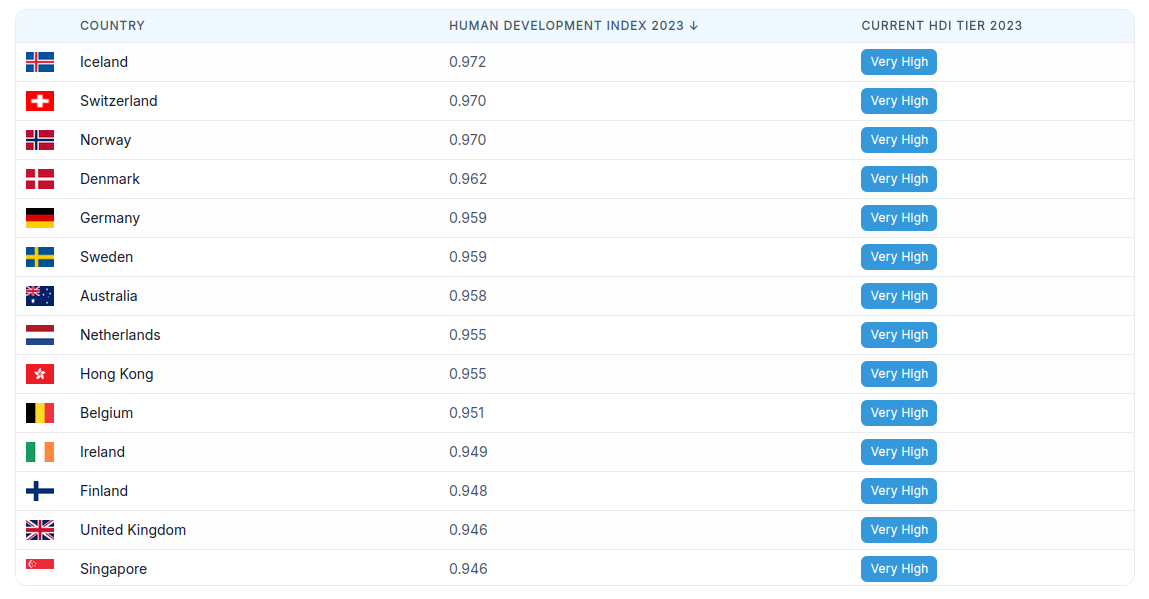Sort by Country column header

[112, 26]
